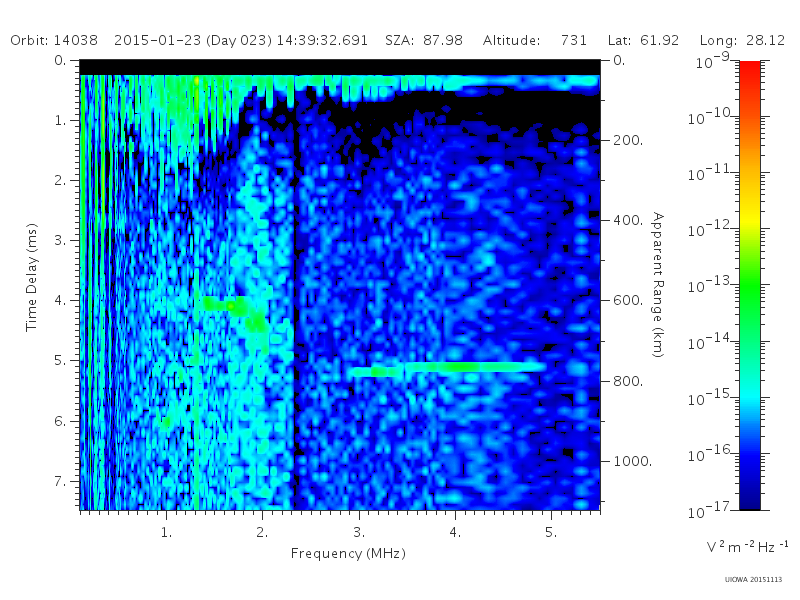
Task: Click the 'Apparent Range (km)' axis label
Action: tap(658, 285)
